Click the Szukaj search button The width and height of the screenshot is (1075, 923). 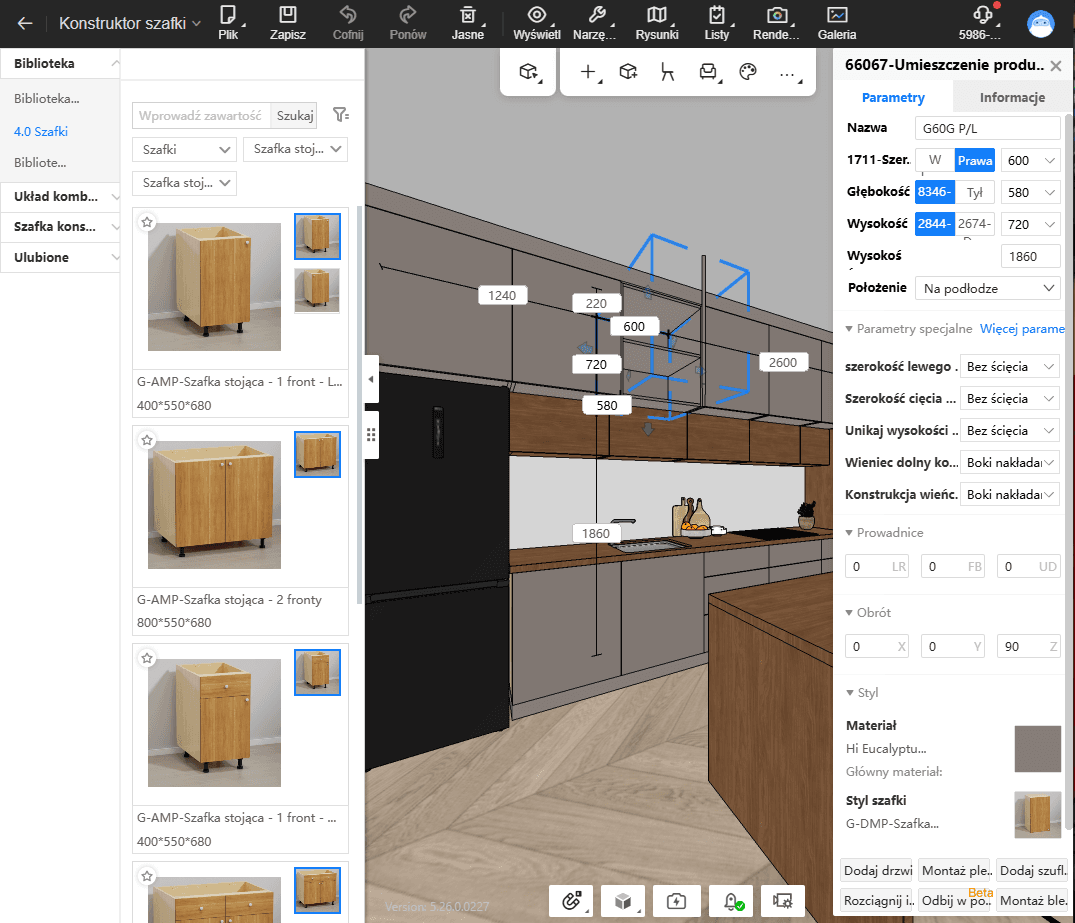(x=294, y=116)
